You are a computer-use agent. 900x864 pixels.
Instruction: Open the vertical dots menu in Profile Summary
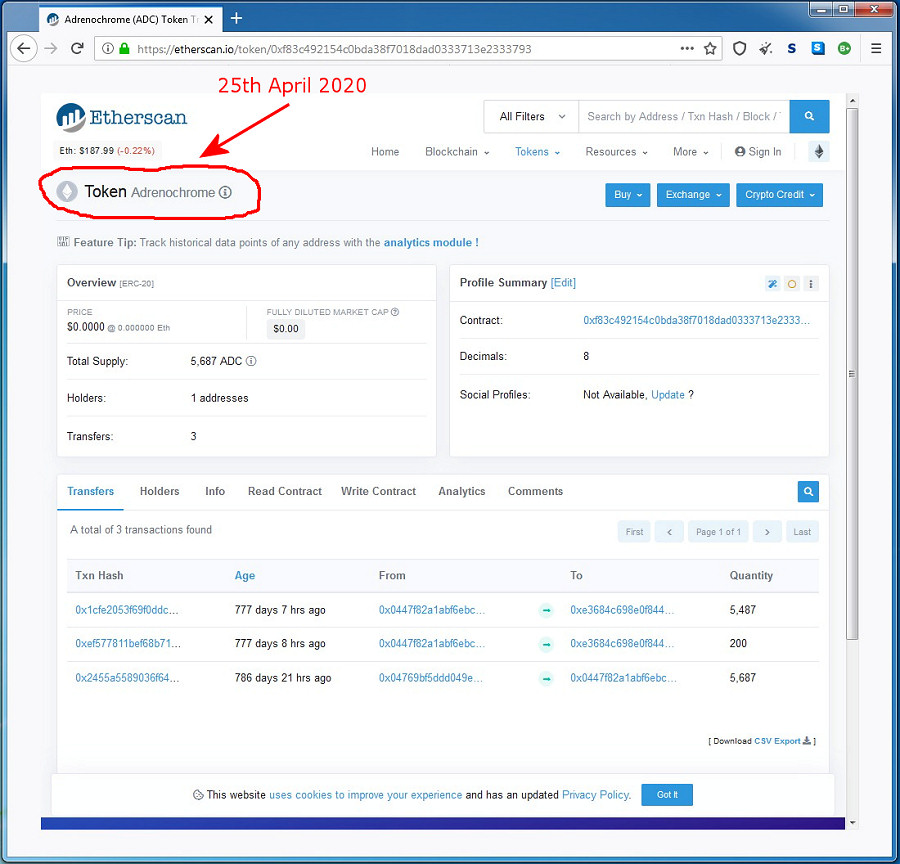(811, 284)
